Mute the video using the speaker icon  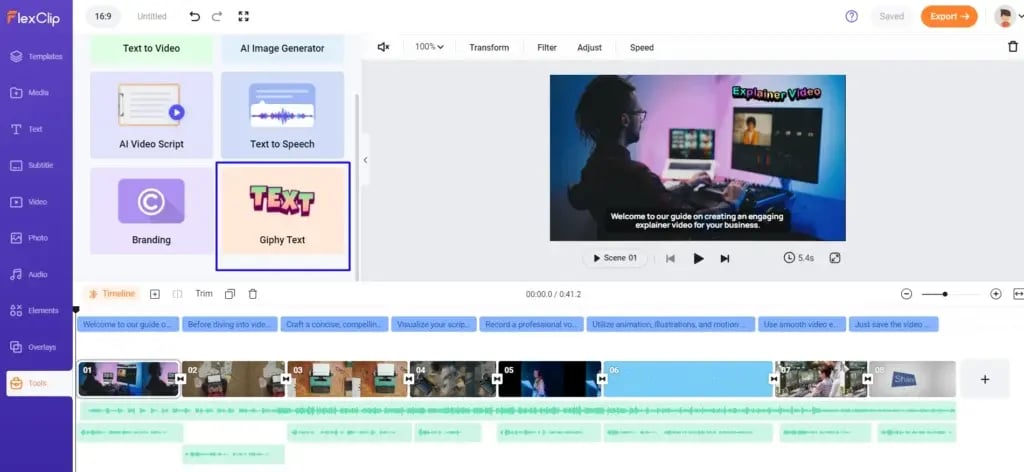click(383, 47)
